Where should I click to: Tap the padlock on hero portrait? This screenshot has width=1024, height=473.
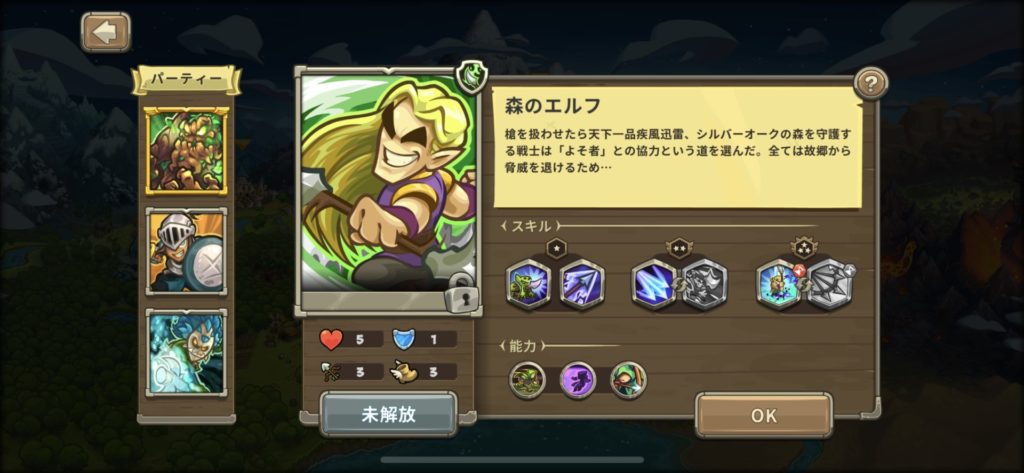click(x=461, y=295)
